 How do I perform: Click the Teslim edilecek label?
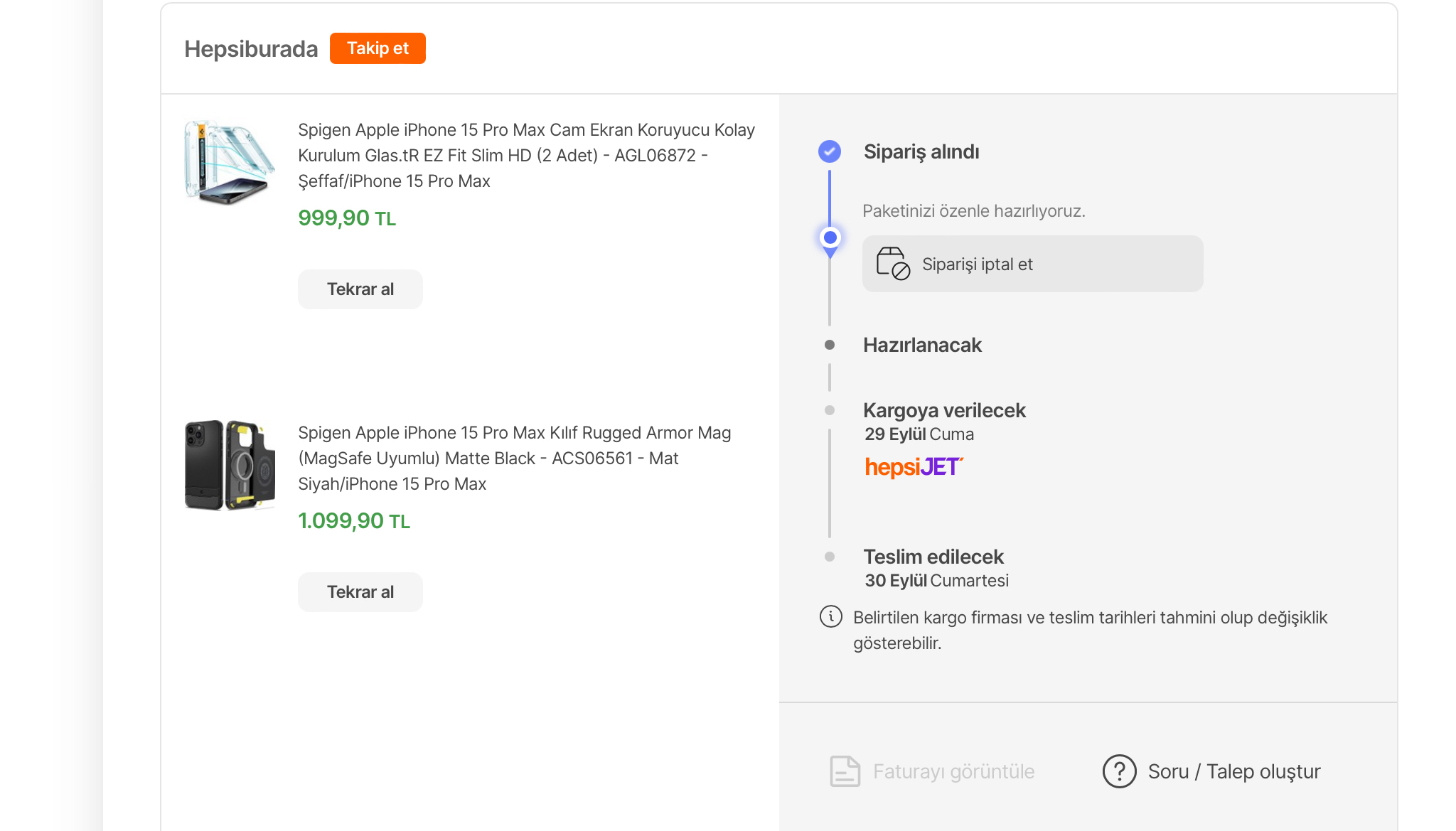(933, 557)
